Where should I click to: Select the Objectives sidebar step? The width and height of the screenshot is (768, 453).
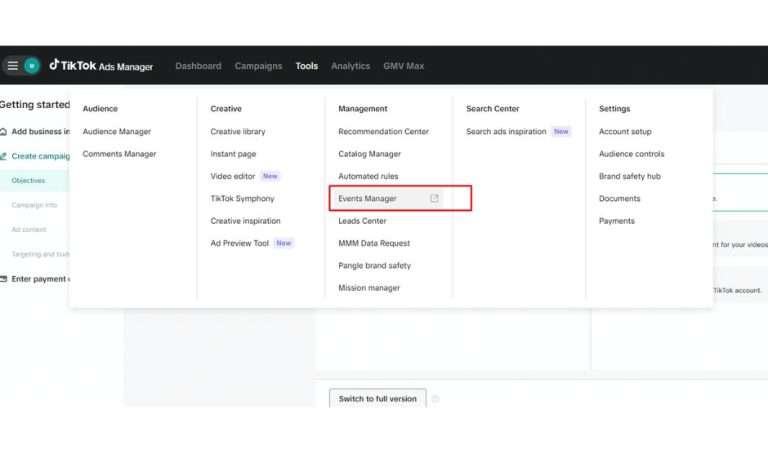click(28, 181)
